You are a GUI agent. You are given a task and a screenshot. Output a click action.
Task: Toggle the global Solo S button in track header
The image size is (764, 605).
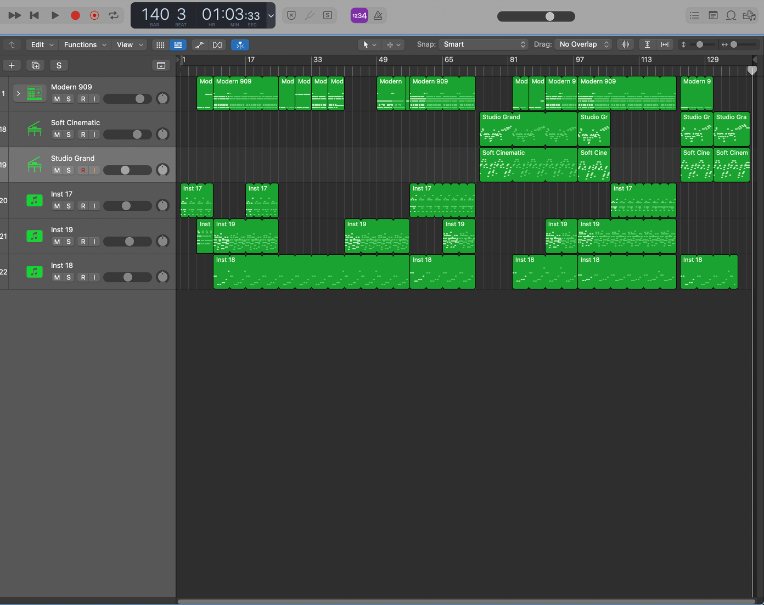pos(59,65)
